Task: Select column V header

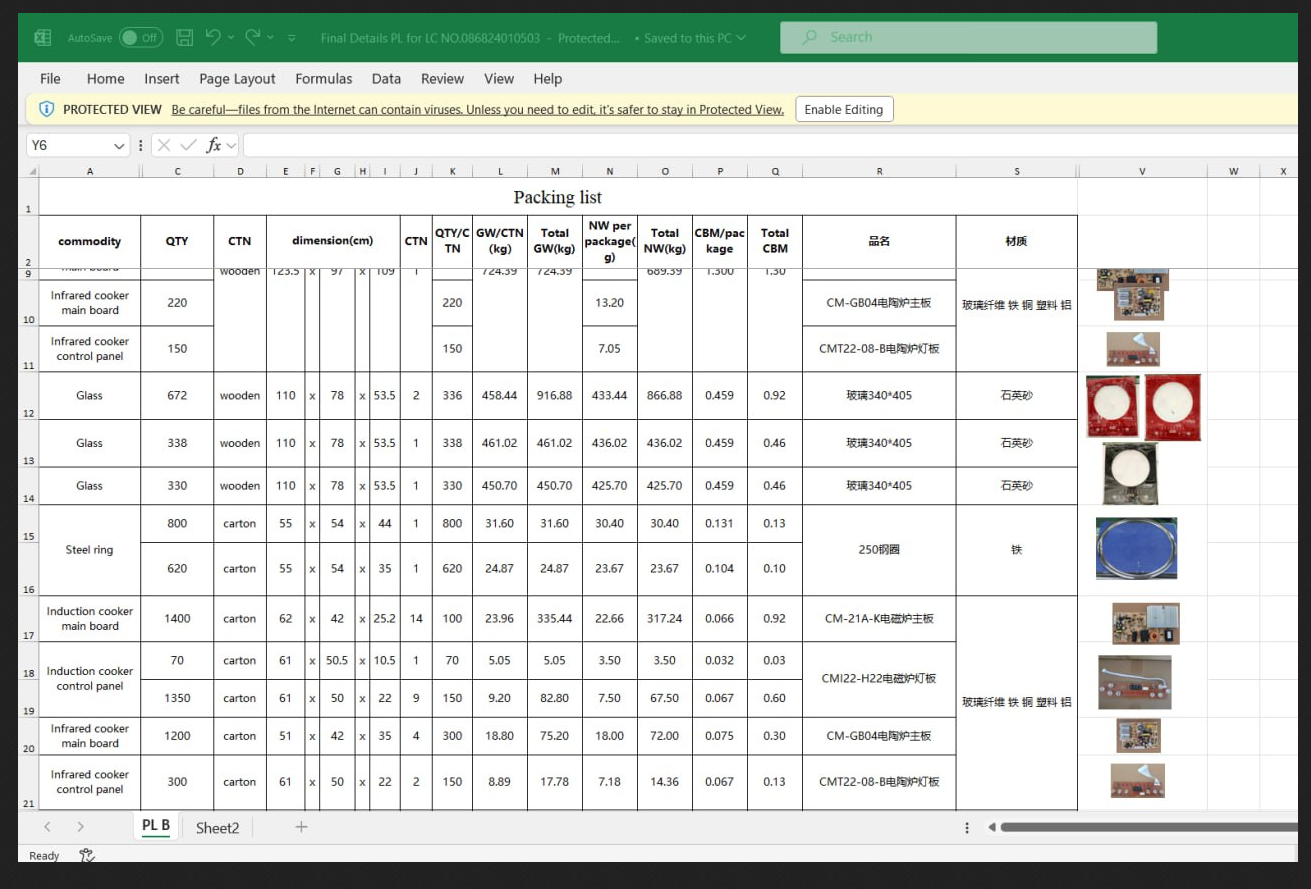Action: (x=1142, y=171)
